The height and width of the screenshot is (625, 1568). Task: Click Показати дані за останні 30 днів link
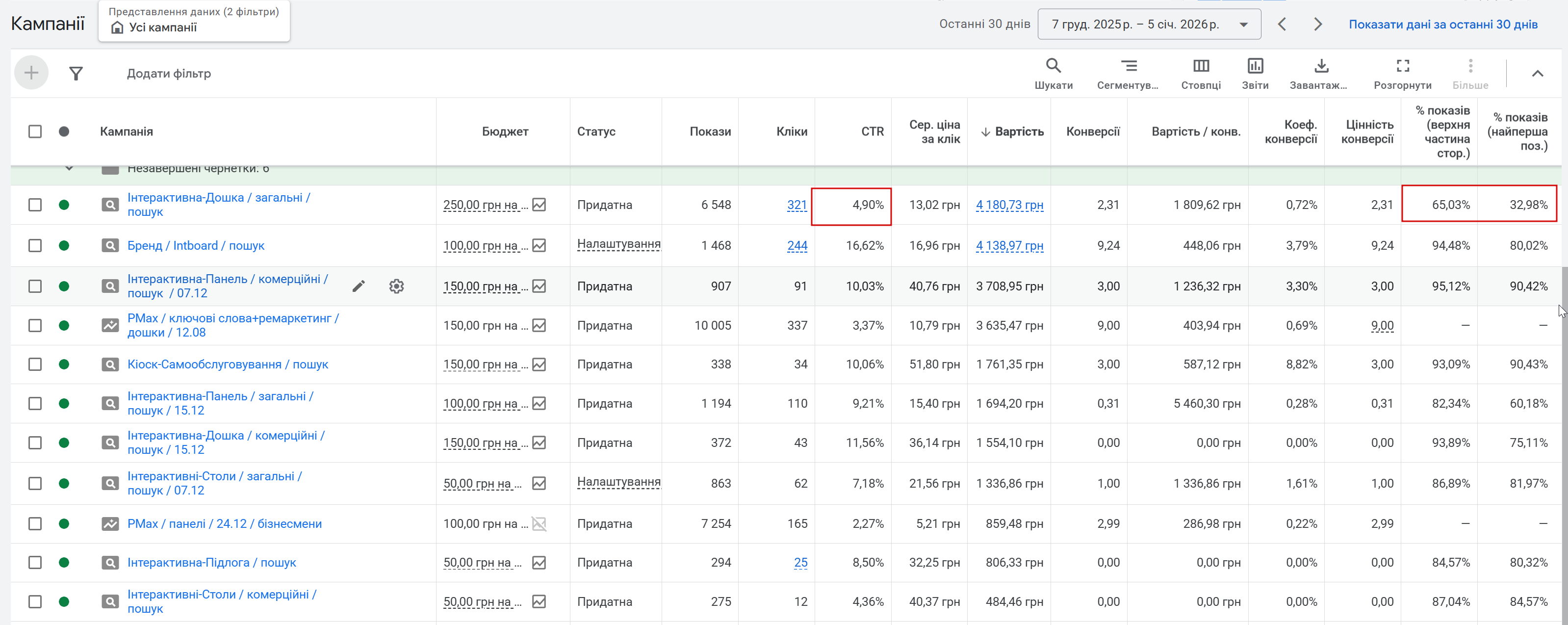click(x=1442, y=25)
